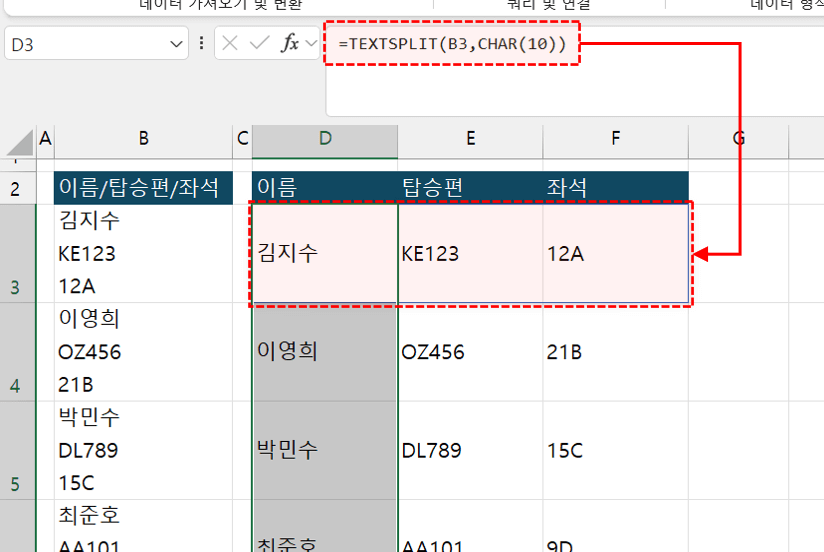Click cell D3 with 김지수
Image resolution: width=824 pixels, height=552 pixels.
coord(325,253)
